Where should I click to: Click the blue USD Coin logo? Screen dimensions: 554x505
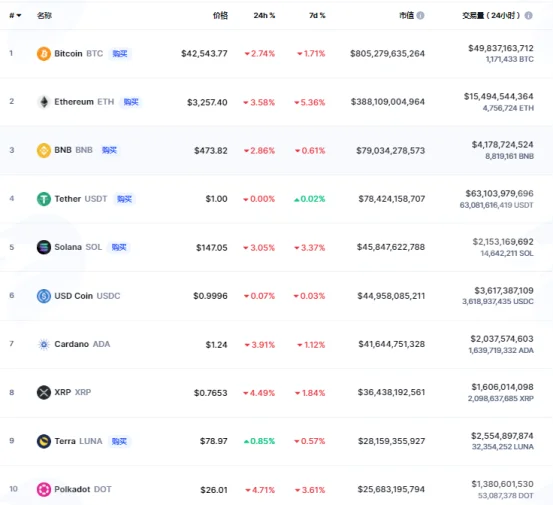(x=44, y=296)
